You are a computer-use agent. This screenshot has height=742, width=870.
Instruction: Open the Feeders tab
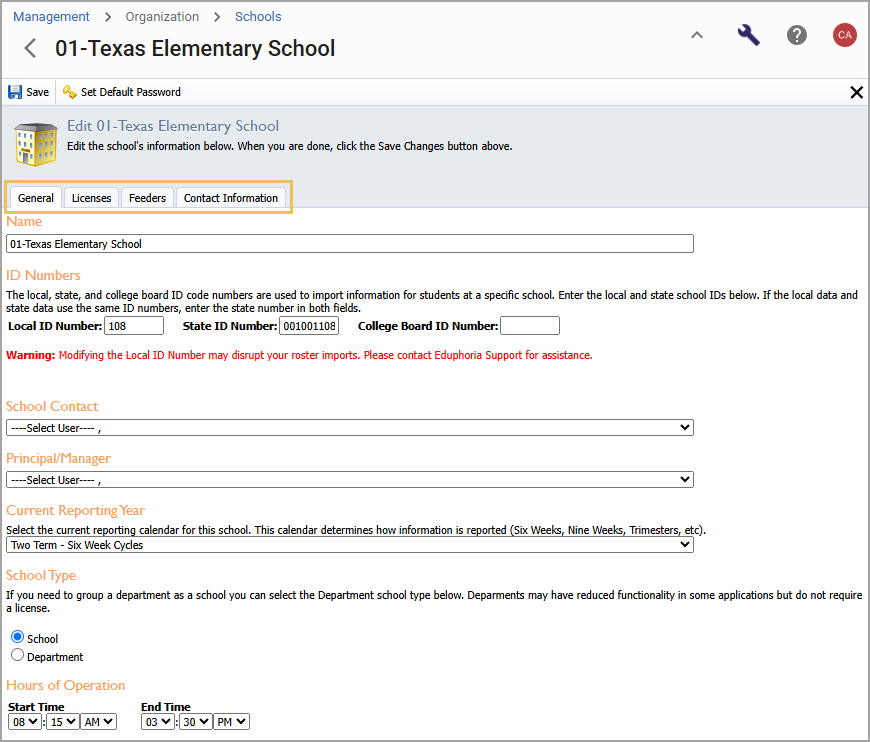(148, 198)
